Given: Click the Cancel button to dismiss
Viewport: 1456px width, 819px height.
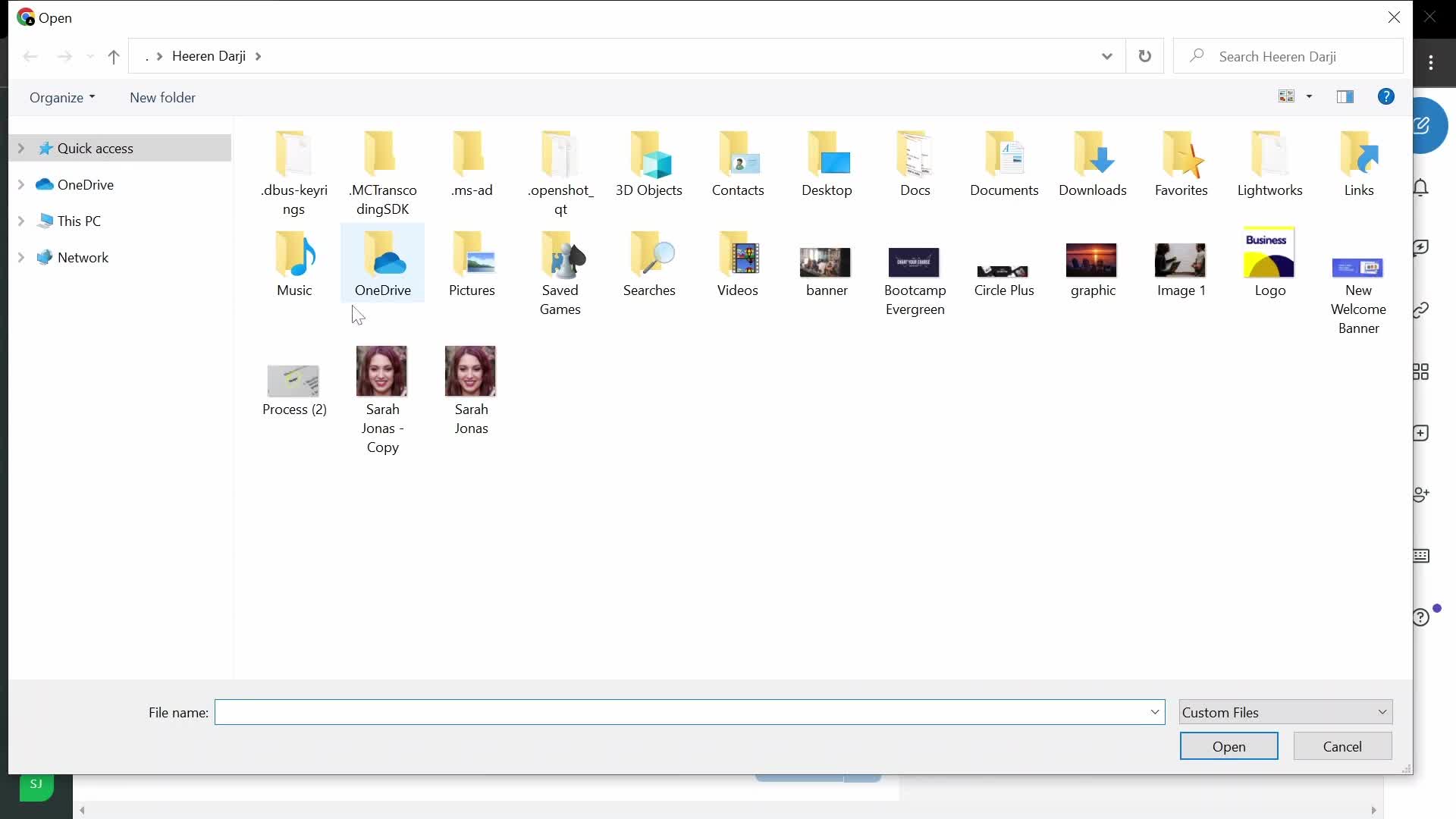Looking at the screenshot, I should pyautogui.click(x=1342, y=746).
